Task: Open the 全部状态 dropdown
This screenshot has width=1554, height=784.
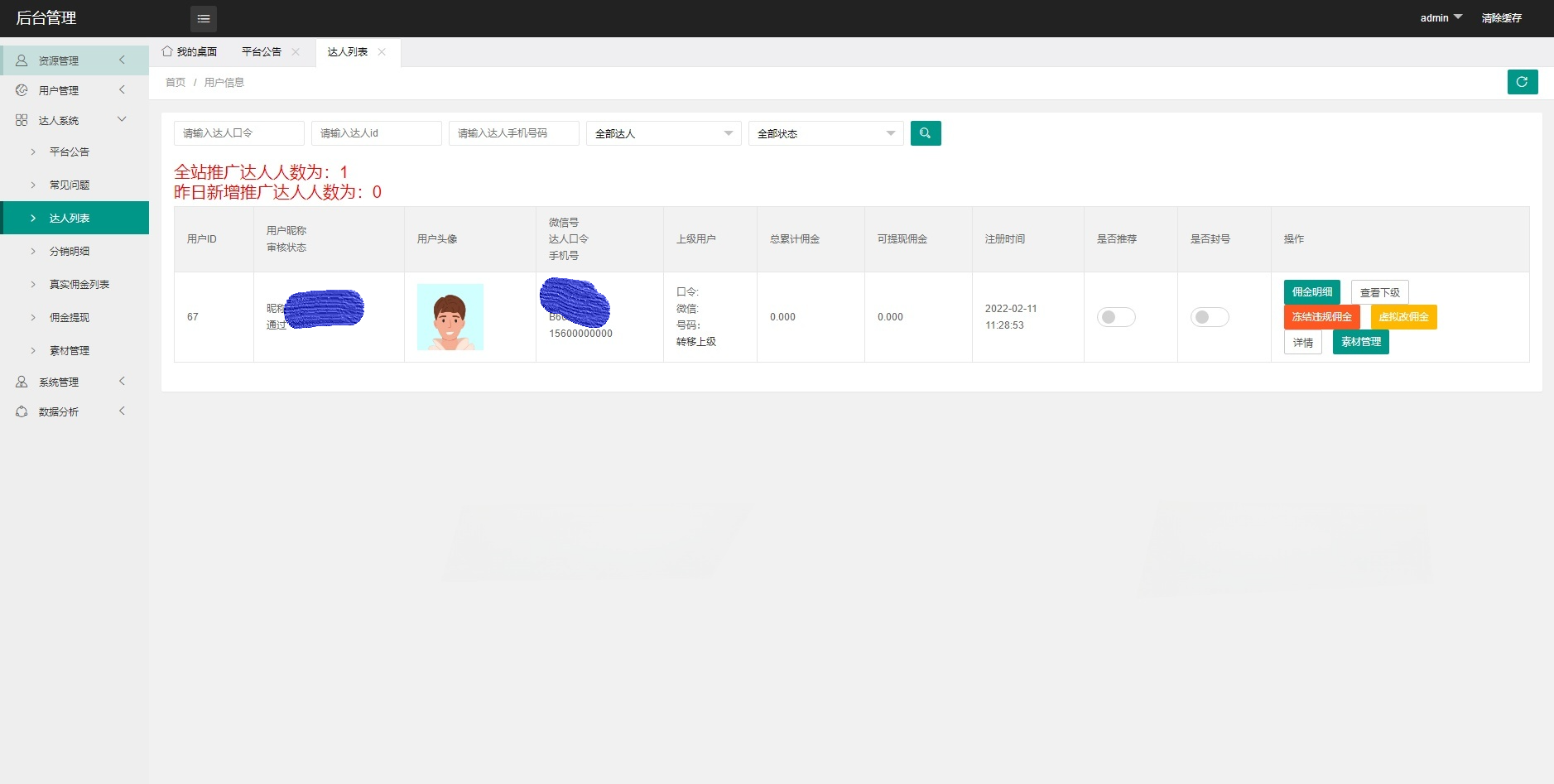Action: coord(825,133)
